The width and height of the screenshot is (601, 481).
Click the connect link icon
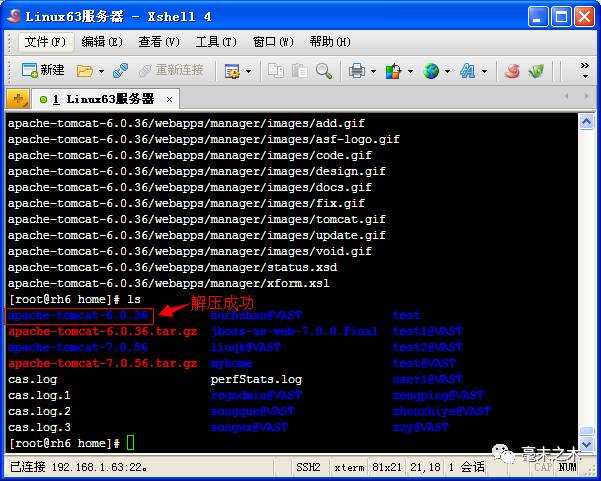[x=120, y=71]
